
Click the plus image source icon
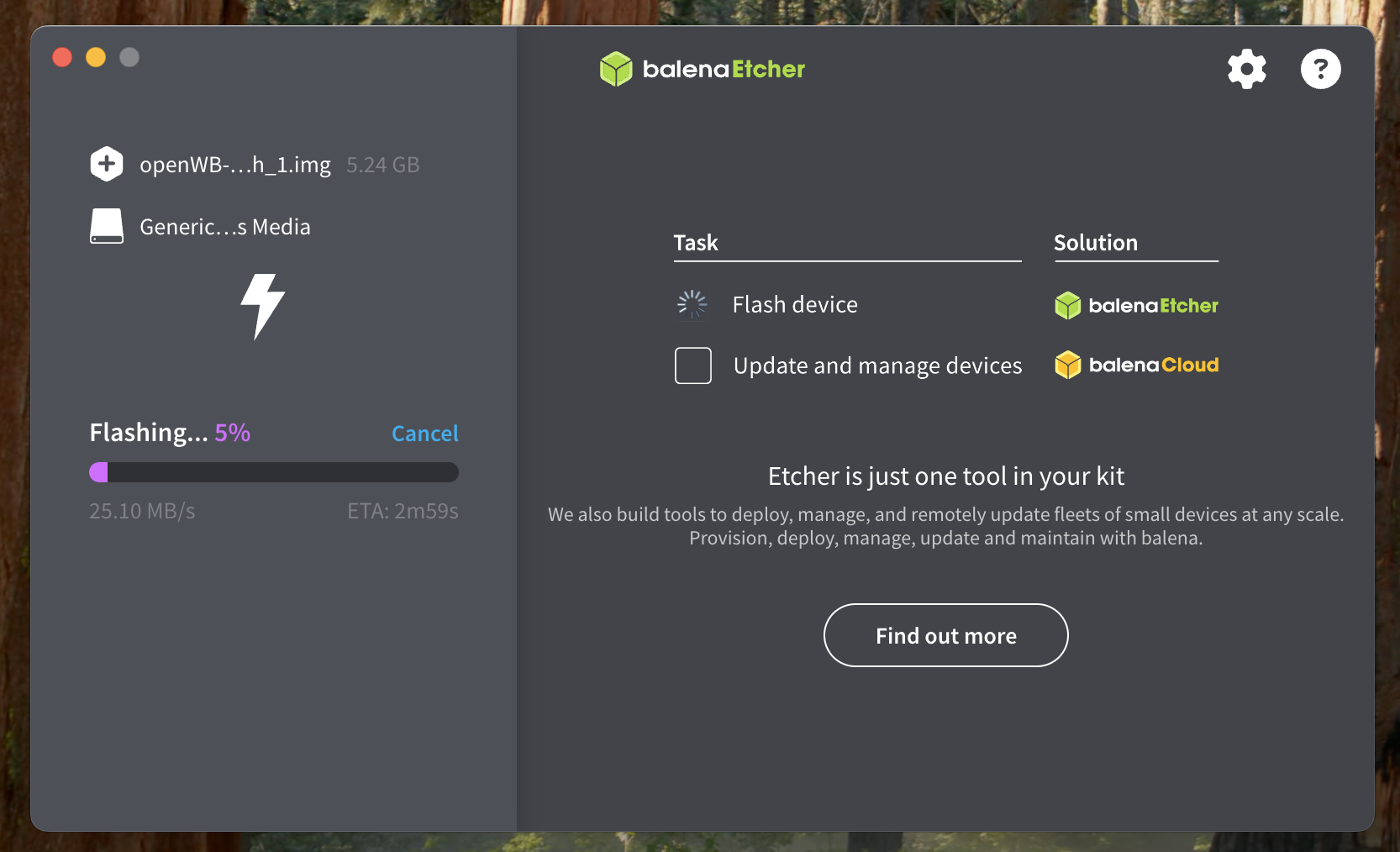coord(107,164)
